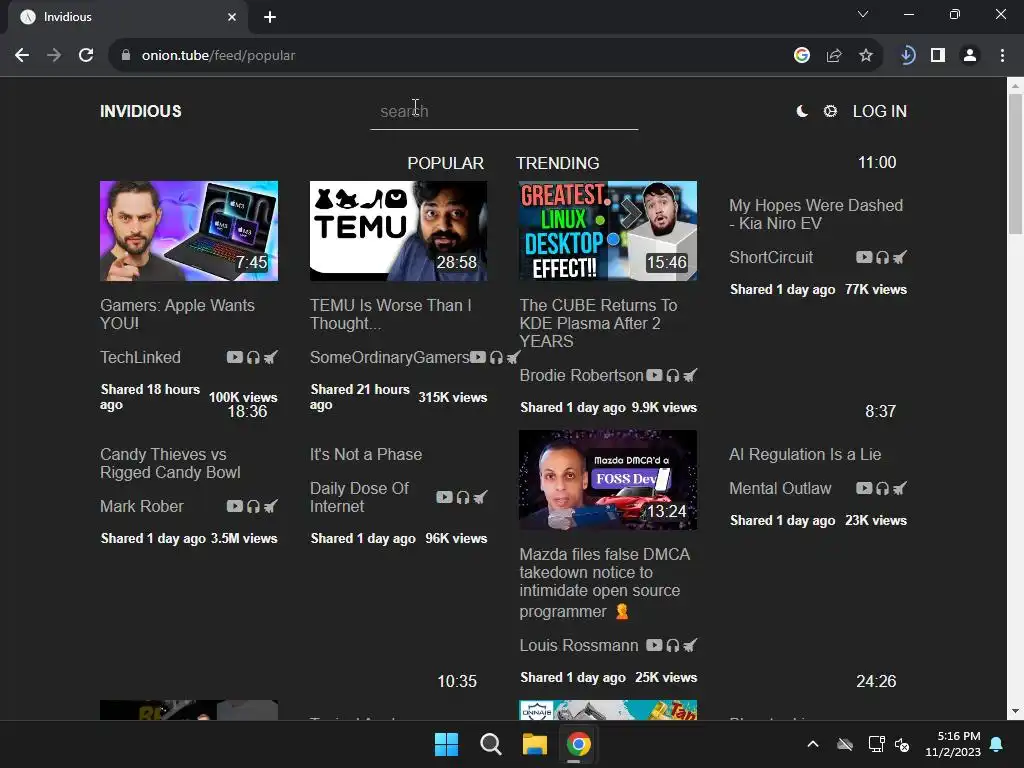Viewport: 1024px width, 768px height.
Task: Go to INVIDIOUS home link
Action: click(140, 111)
